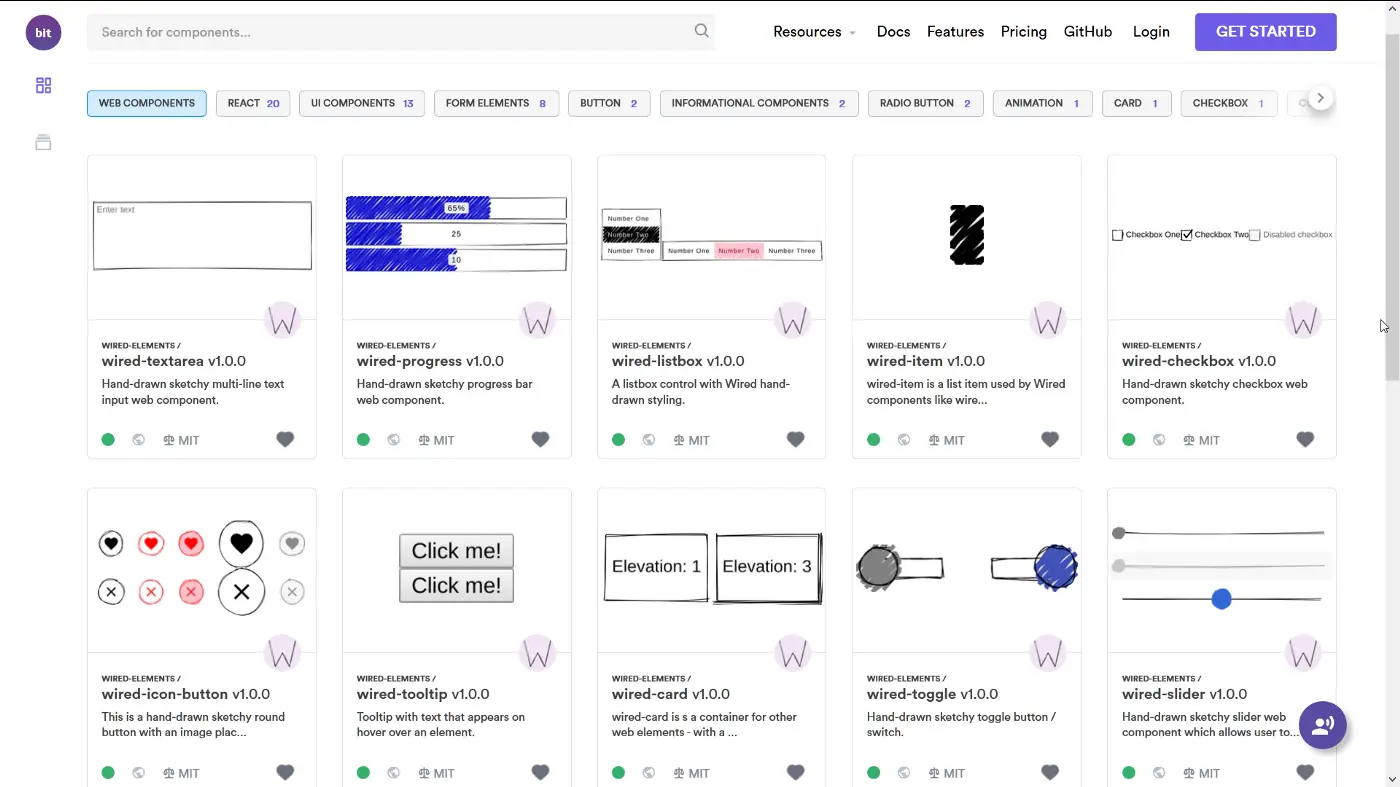This screenshot has height=787, width=1400.
Task: Click the blue slider knob preview
Action: [1221, 599]
